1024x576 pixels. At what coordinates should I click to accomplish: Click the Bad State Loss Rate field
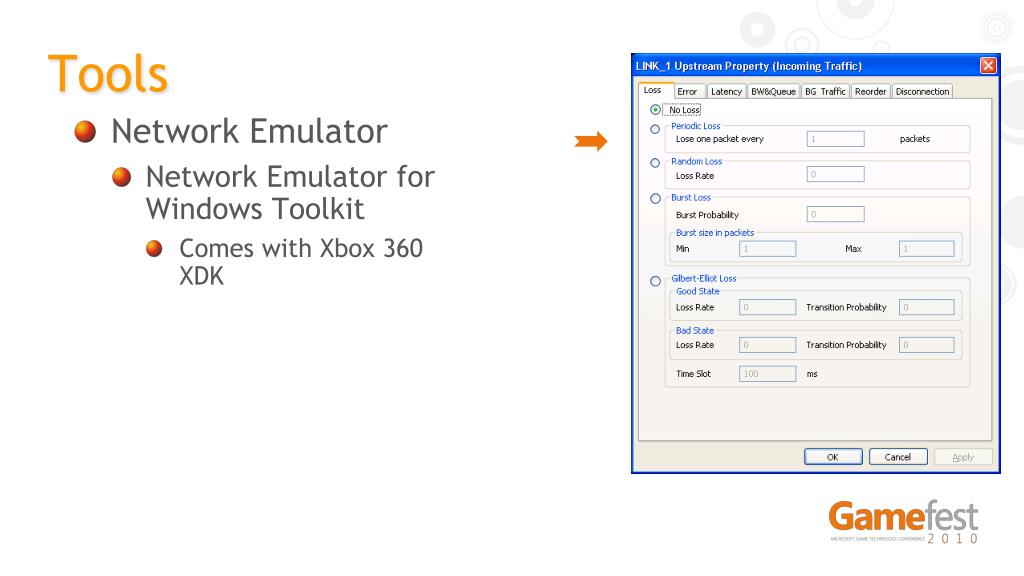coord(767,345)
